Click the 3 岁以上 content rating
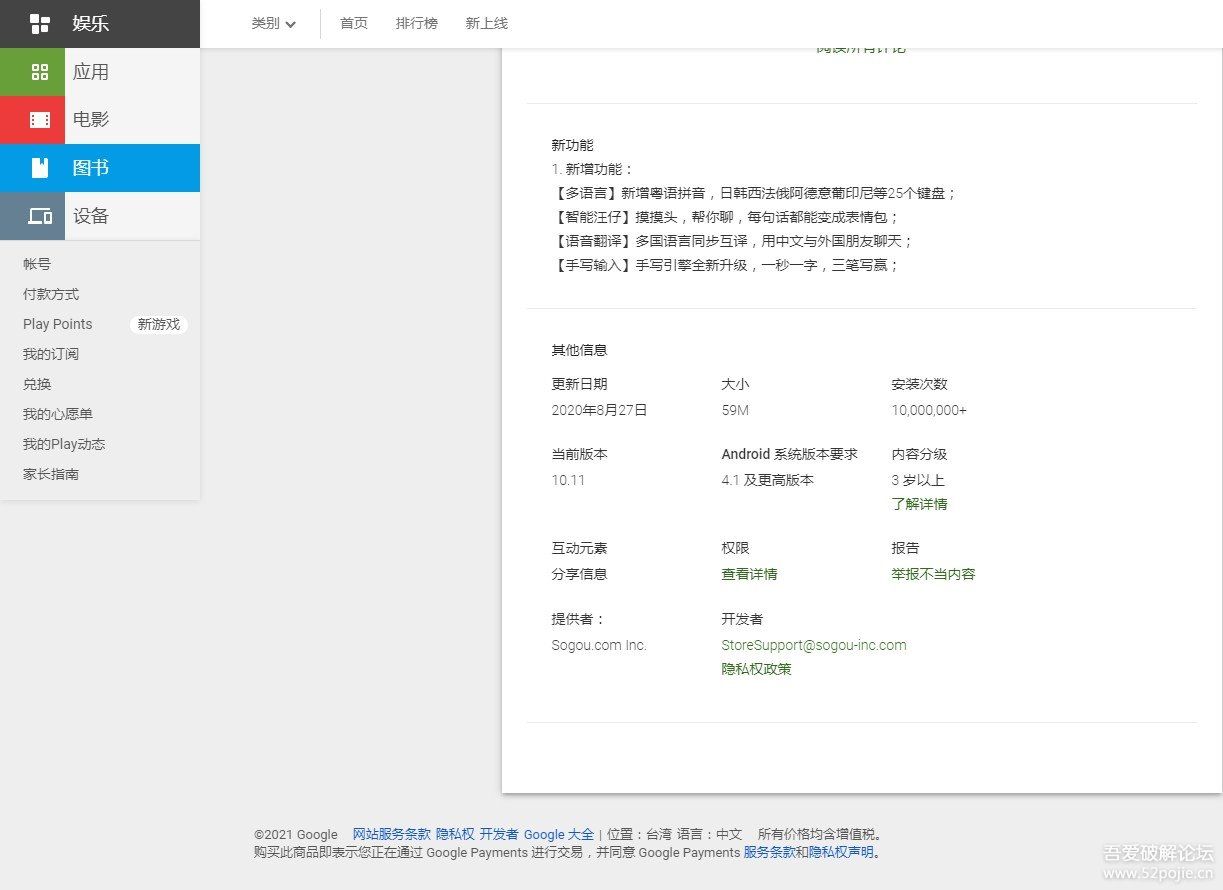 tap(918, 480)
